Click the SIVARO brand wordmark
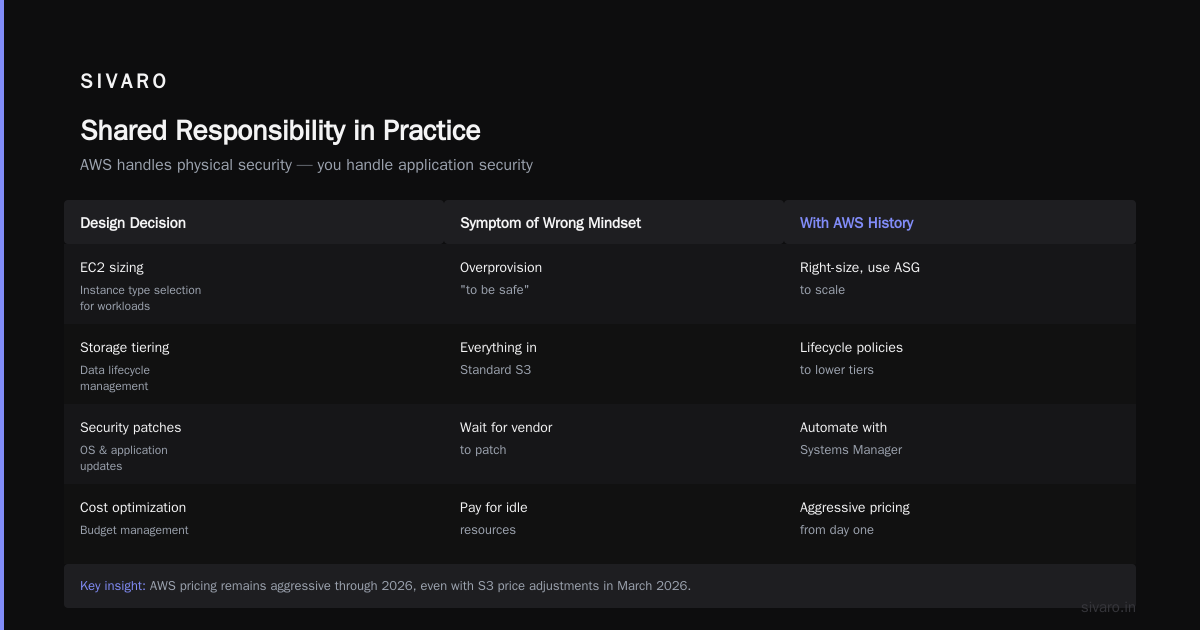This screenshot has height=630, width=1200. tap(124, 82)
